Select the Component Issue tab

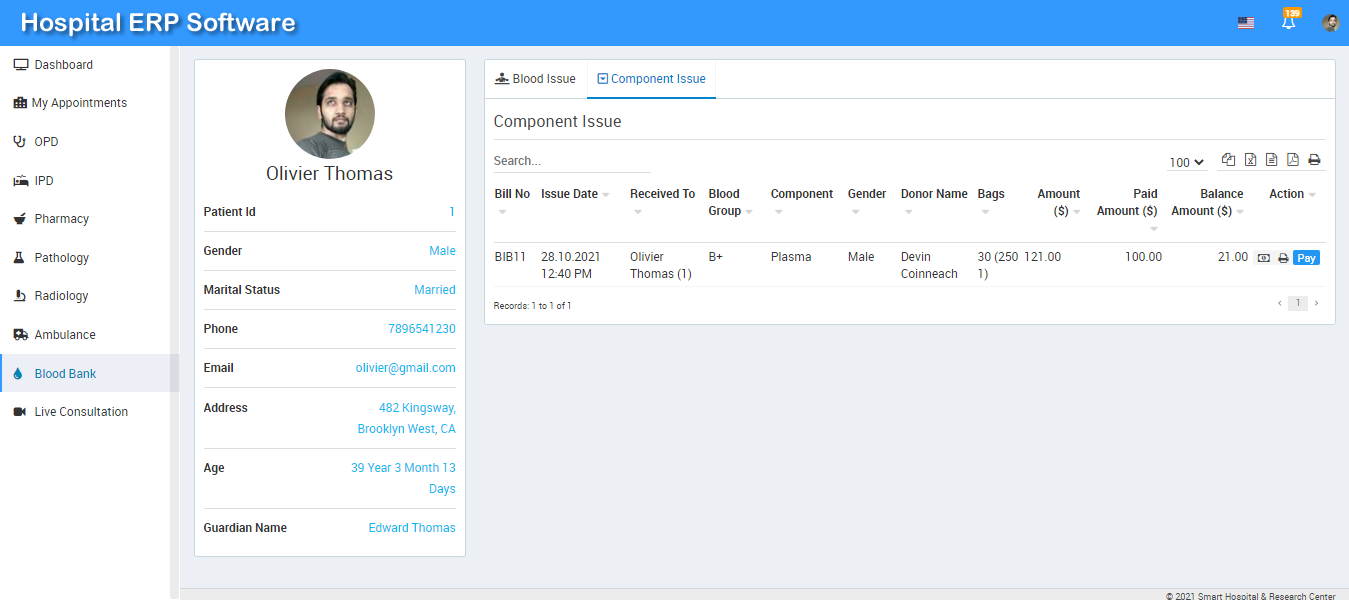(x=651, y=79)
